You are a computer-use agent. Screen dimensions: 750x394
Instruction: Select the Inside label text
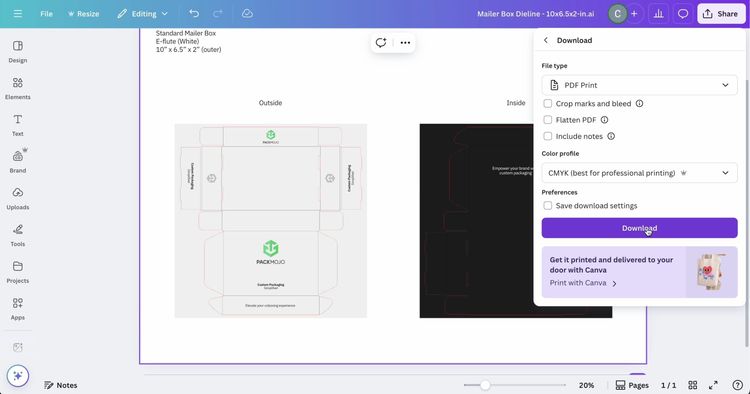(x=516, y=103)
